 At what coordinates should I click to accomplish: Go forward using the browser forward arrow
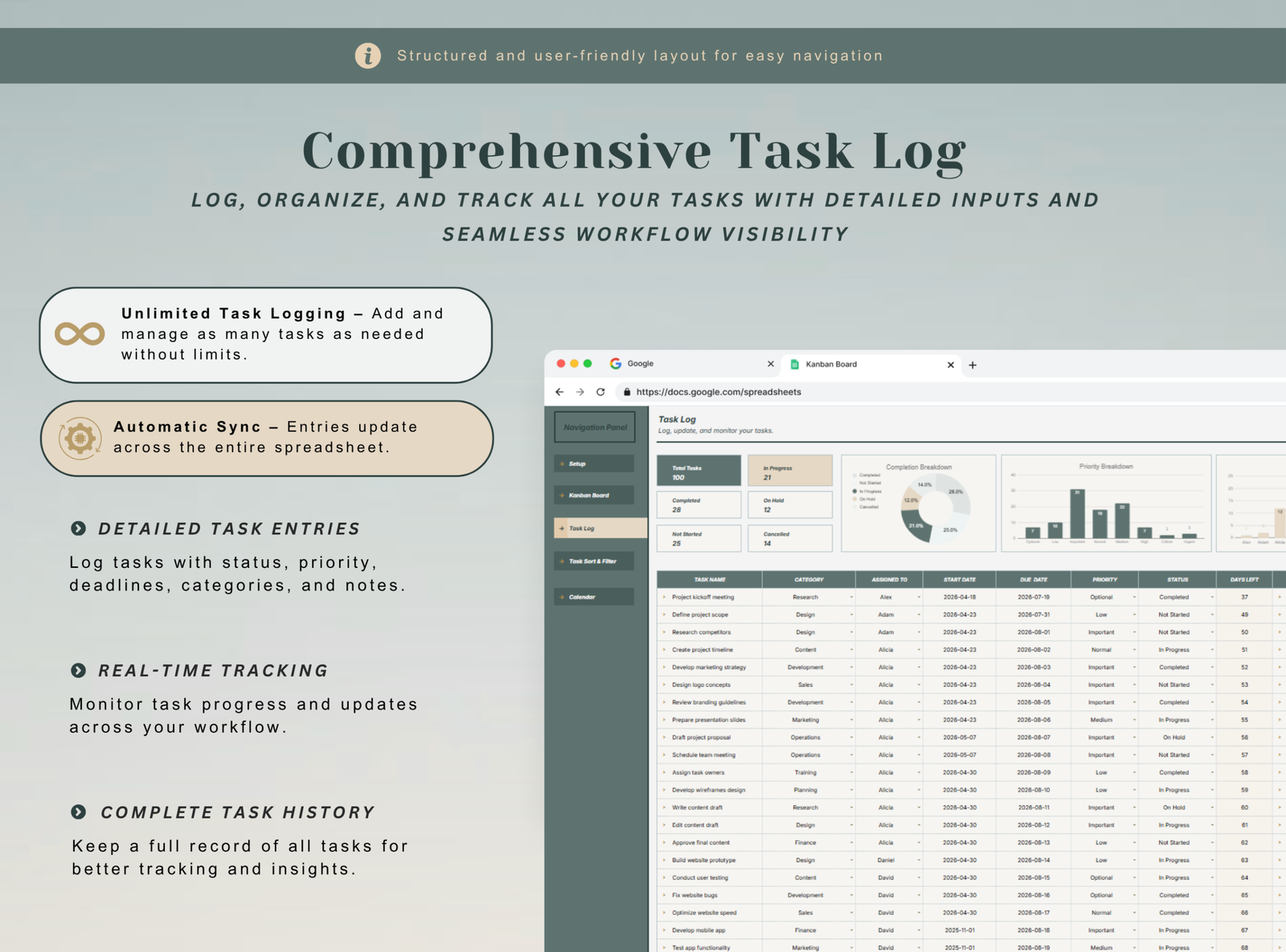tap(580, 392)
